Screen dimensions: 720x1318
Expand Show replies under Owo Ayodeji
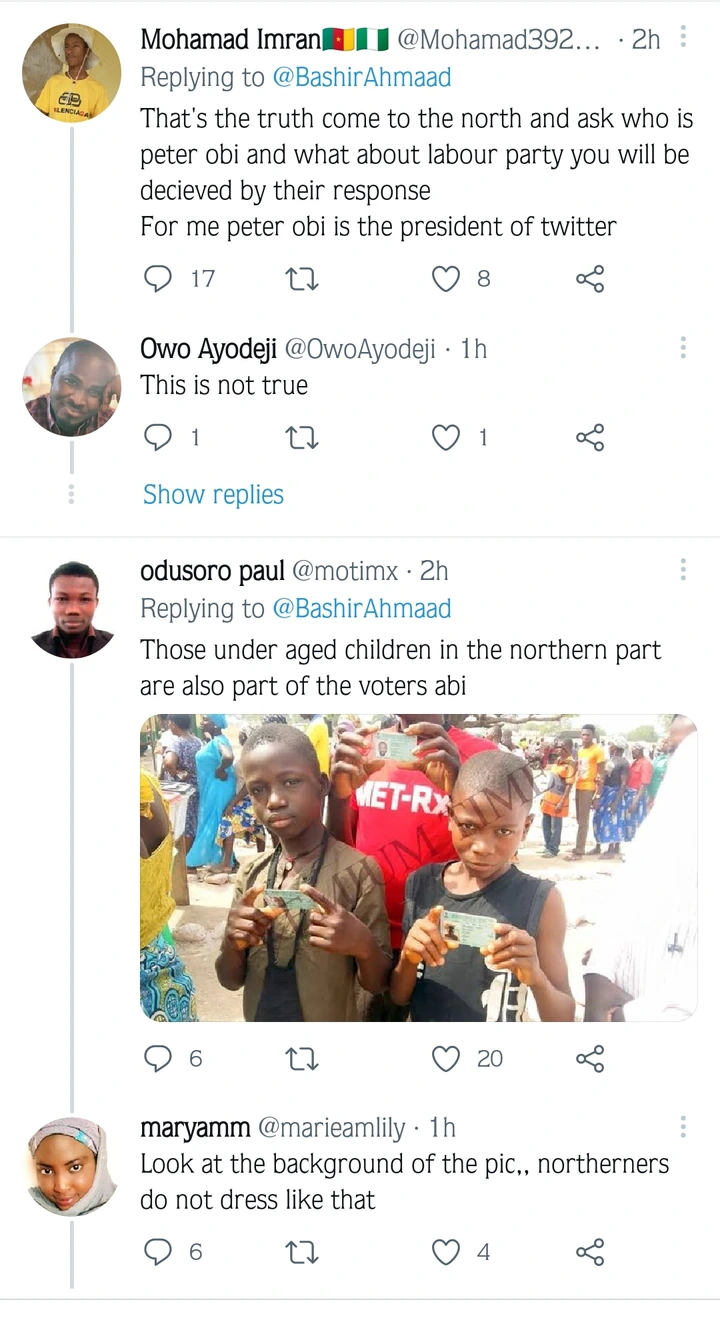213,494
